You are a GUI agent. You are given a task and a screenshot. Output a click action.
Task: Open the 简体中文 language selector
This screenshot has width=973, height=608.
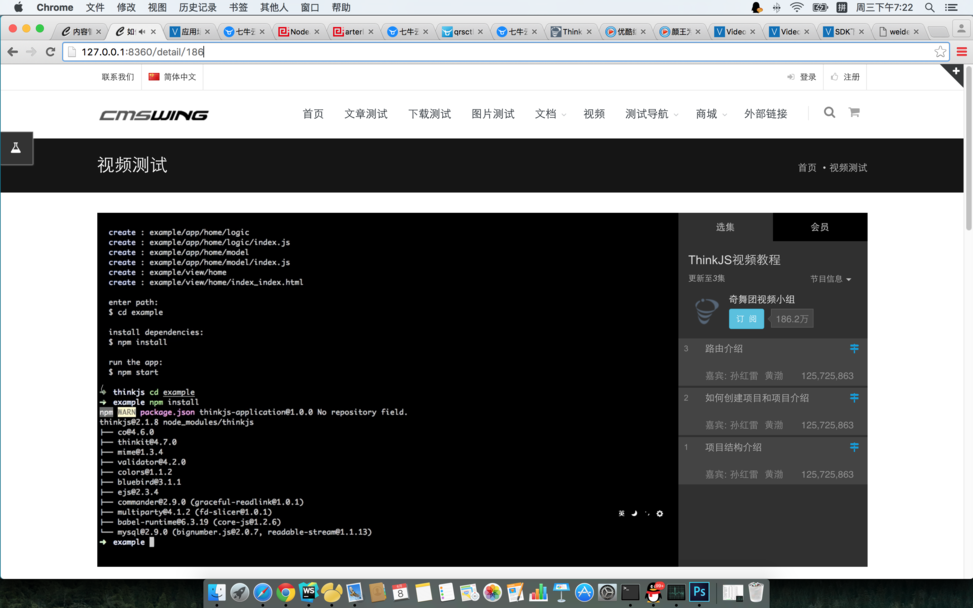[173, 77]
